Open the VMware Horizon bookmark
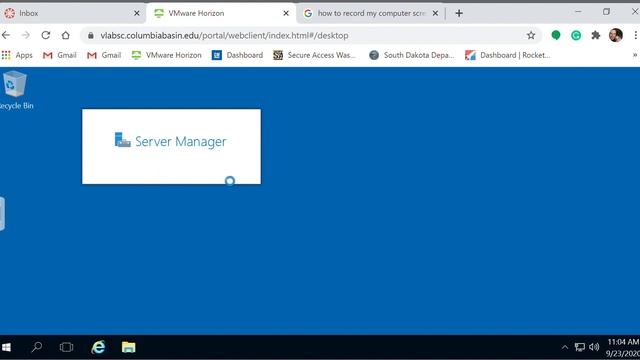 (167, 55)
